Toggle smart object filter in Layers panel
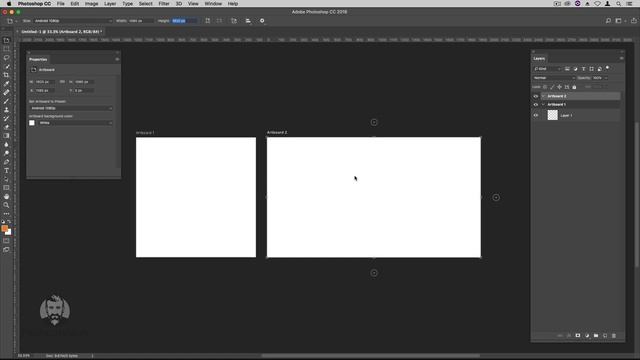 point(600,69)
